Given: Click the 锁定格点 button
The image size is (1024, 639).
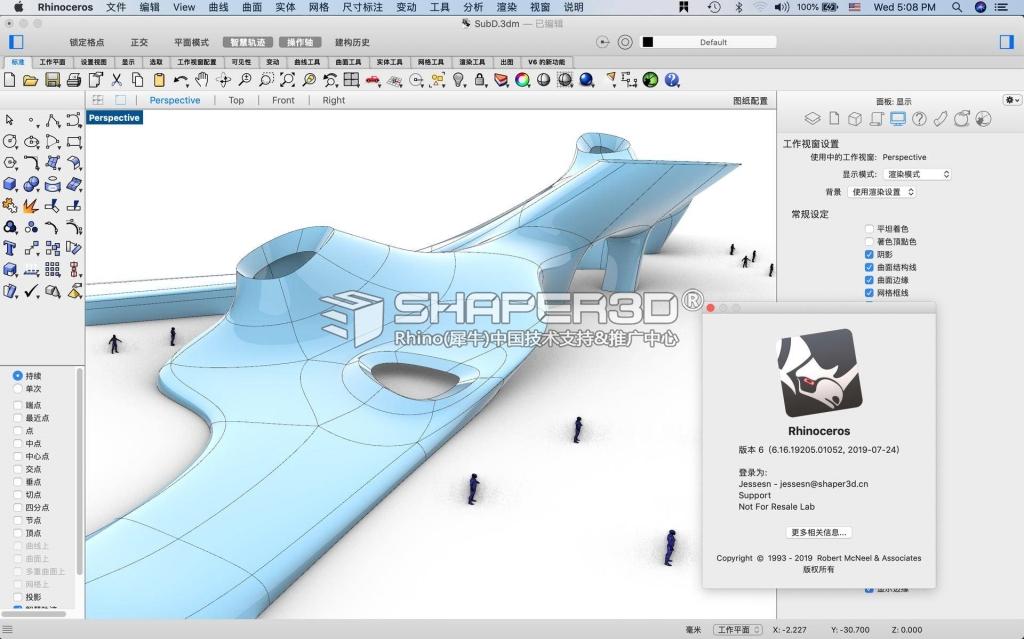Looking at the screenshot, I should [x=87, y=42].
